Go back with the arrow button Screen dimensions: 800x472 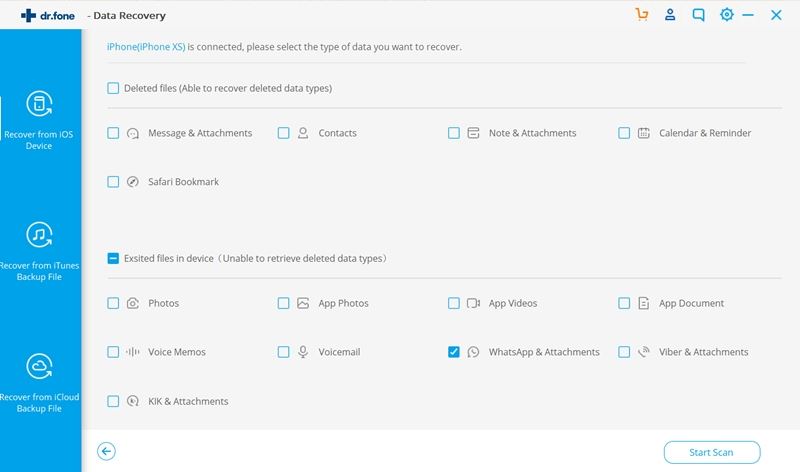click(106, 451)
